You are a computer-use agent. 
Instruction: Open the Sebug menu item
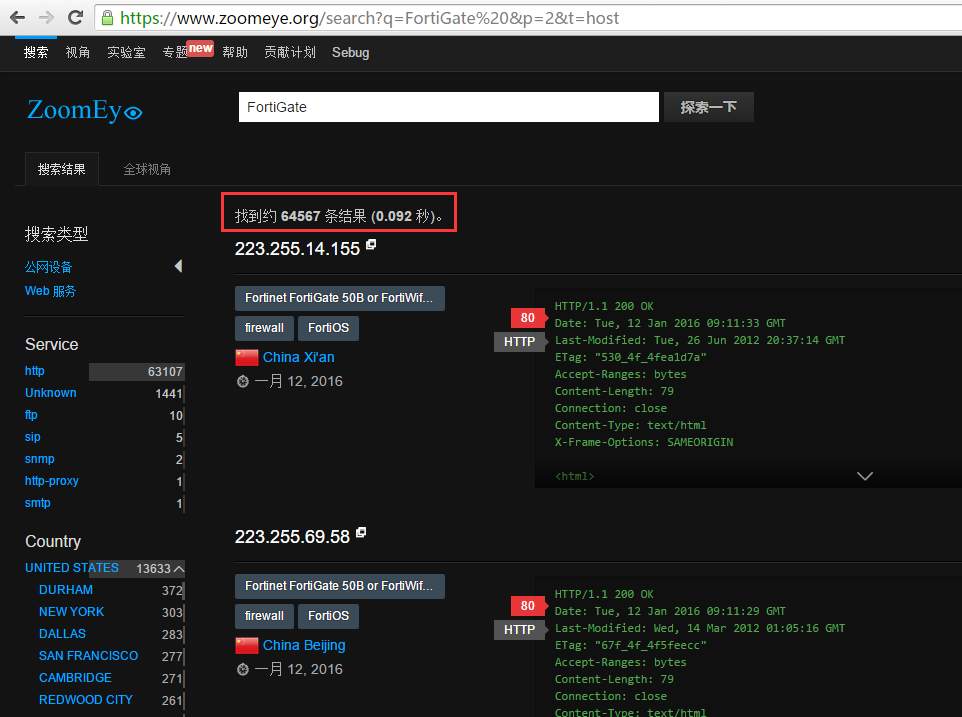350,52
